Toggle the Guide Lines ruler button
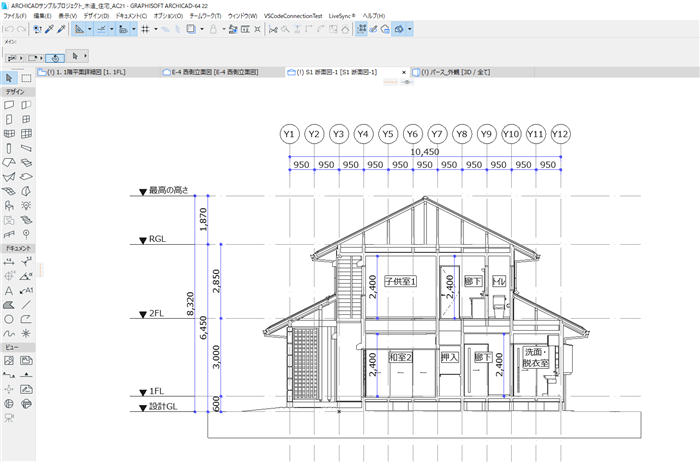The height and width of the screenshot is (462, 700). [x=79, y=29]
